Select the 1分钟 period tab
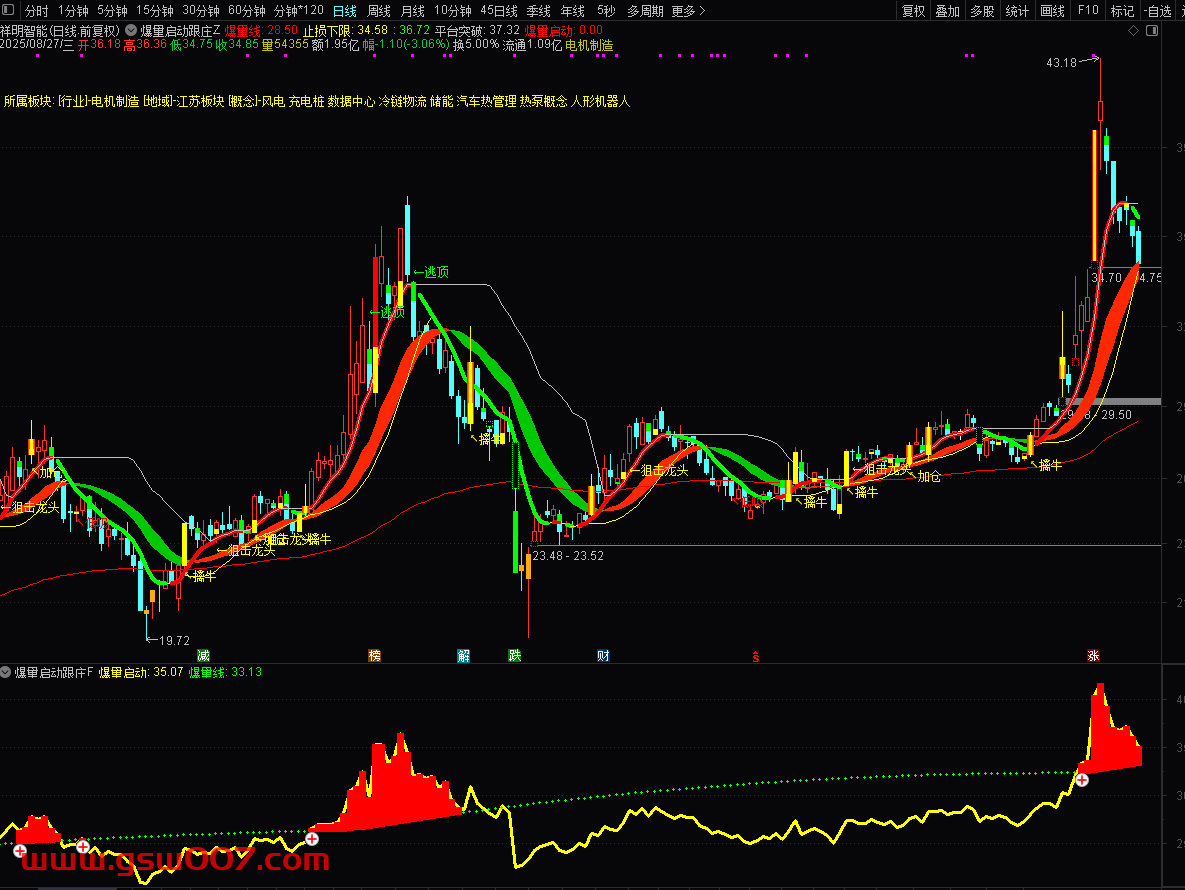Image resolution: width=1185 pixels, height=890 pixels. click(x=73, y=11)
